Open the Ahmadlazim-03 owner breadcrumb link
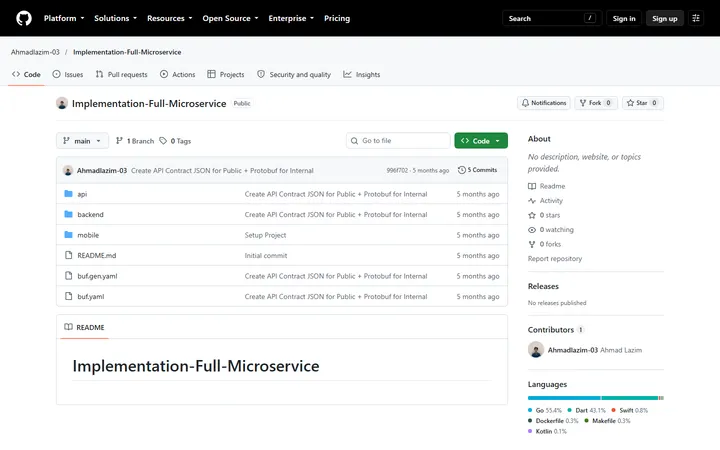 (35, 52)
